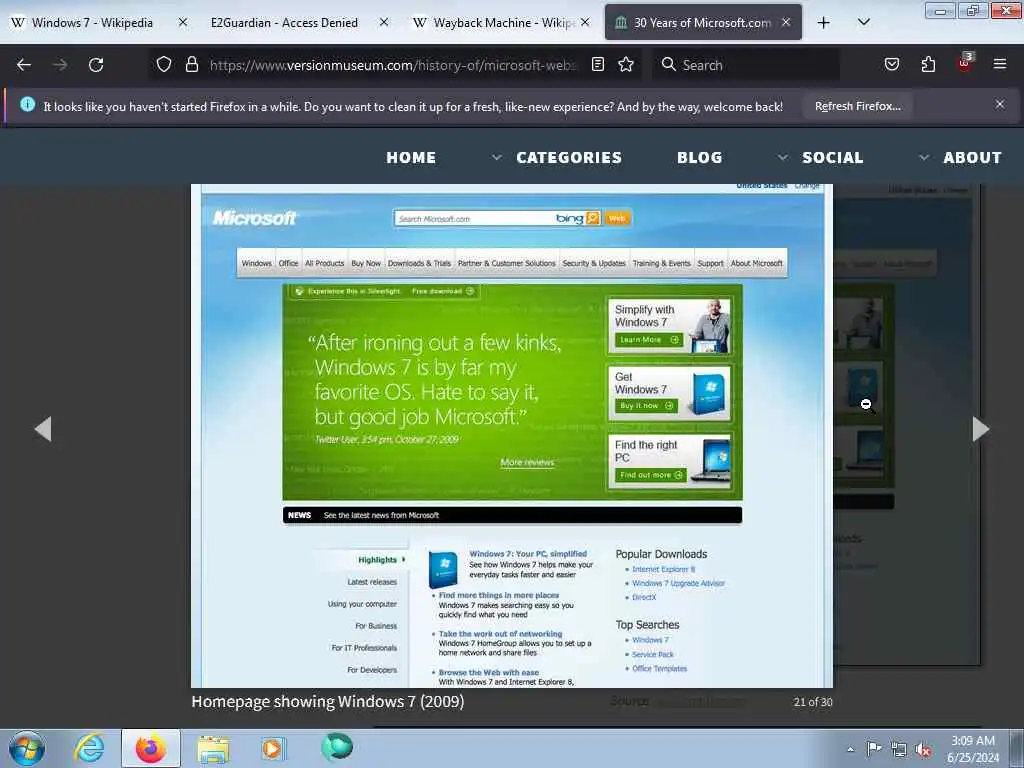1024x768 pixels.
Task: Launch Internet Explorer from taskbar
Action: tap(89, 748)
